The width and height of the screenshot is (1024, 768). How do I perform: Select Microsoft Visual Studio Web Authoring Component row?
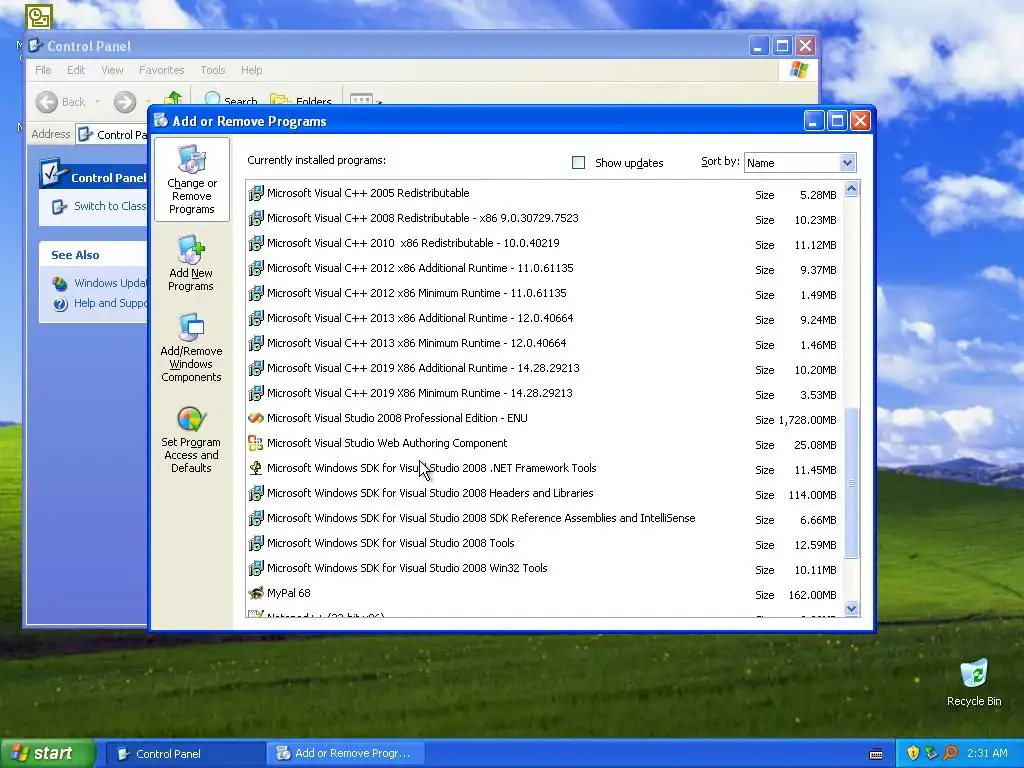544,443
